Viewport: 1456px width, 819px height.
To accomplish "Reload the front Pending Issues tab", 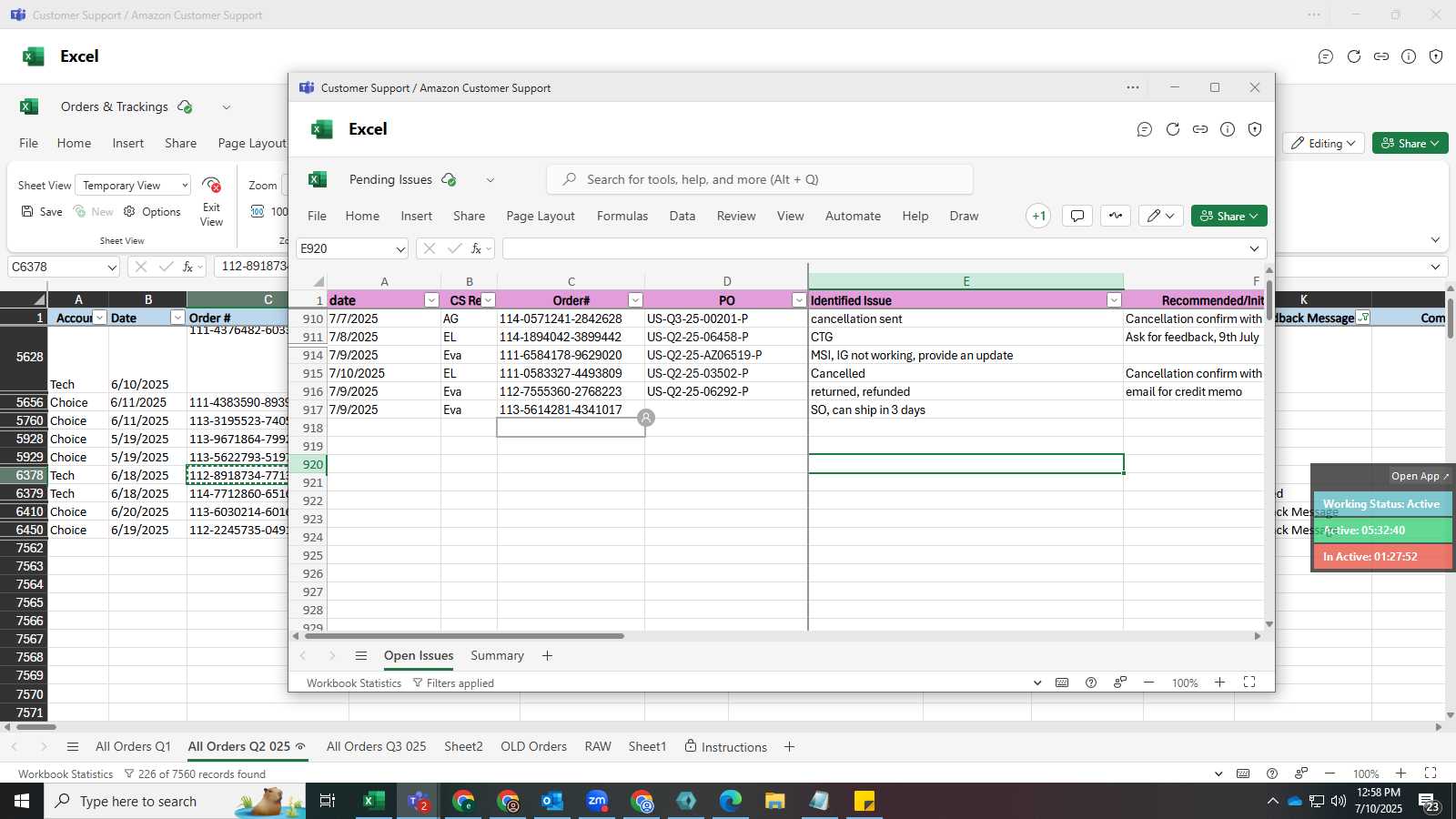I will pyautogui.click(x=1173, y=129).
